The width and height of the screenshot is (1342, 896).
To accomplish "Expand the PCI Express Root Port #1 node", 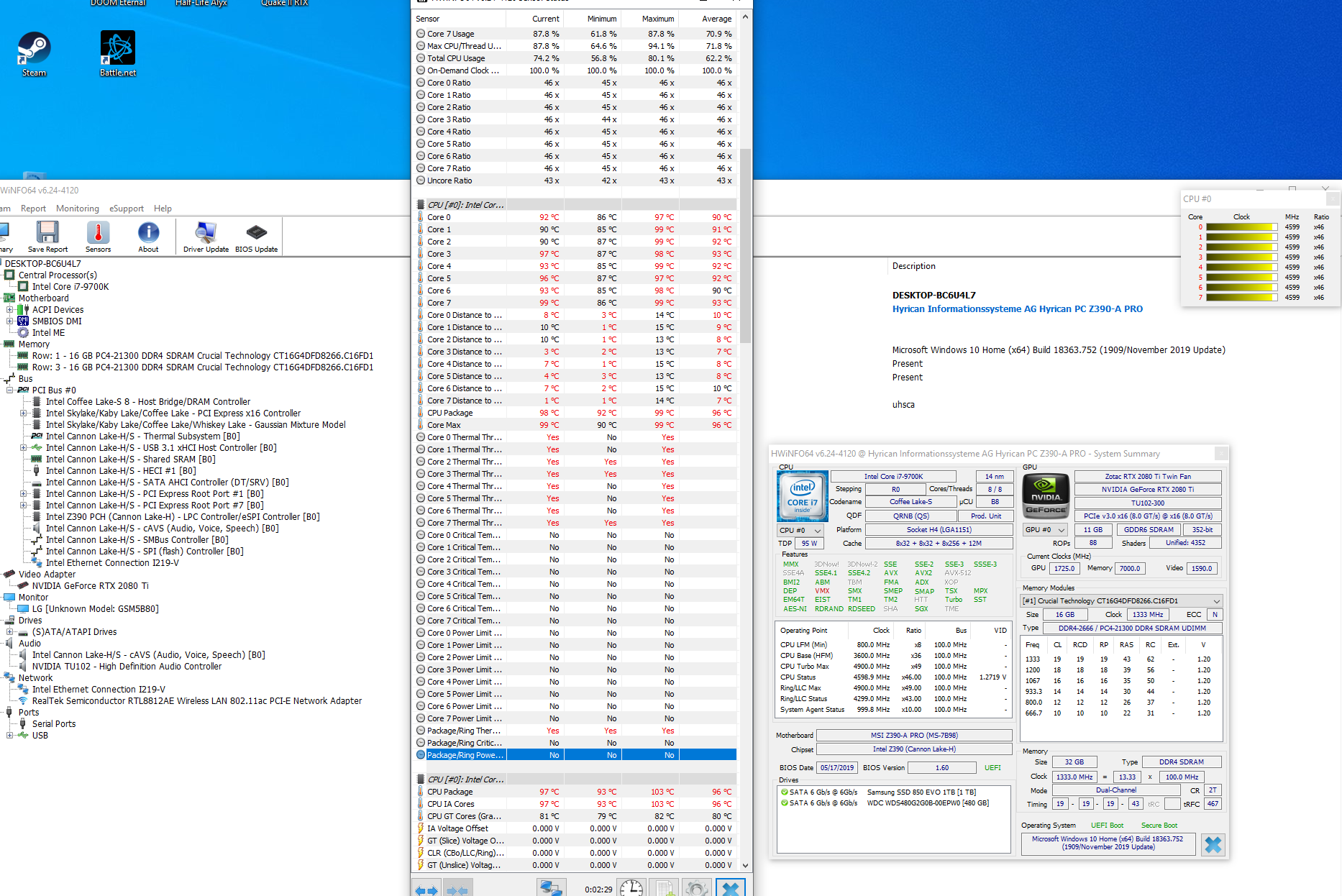I will [x=24, y=494].
